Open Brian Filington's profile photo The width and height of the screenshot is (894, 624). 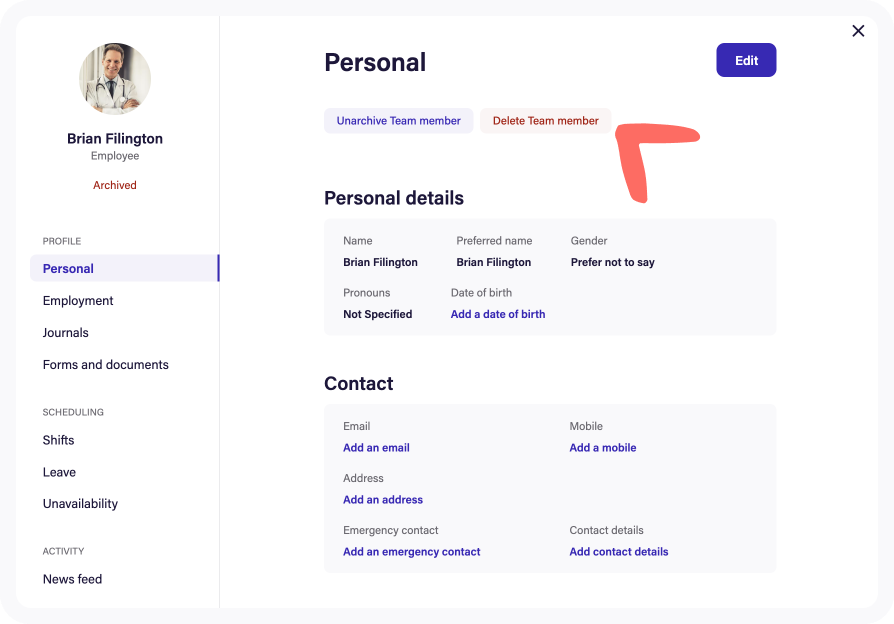click(x=114, y=79)
